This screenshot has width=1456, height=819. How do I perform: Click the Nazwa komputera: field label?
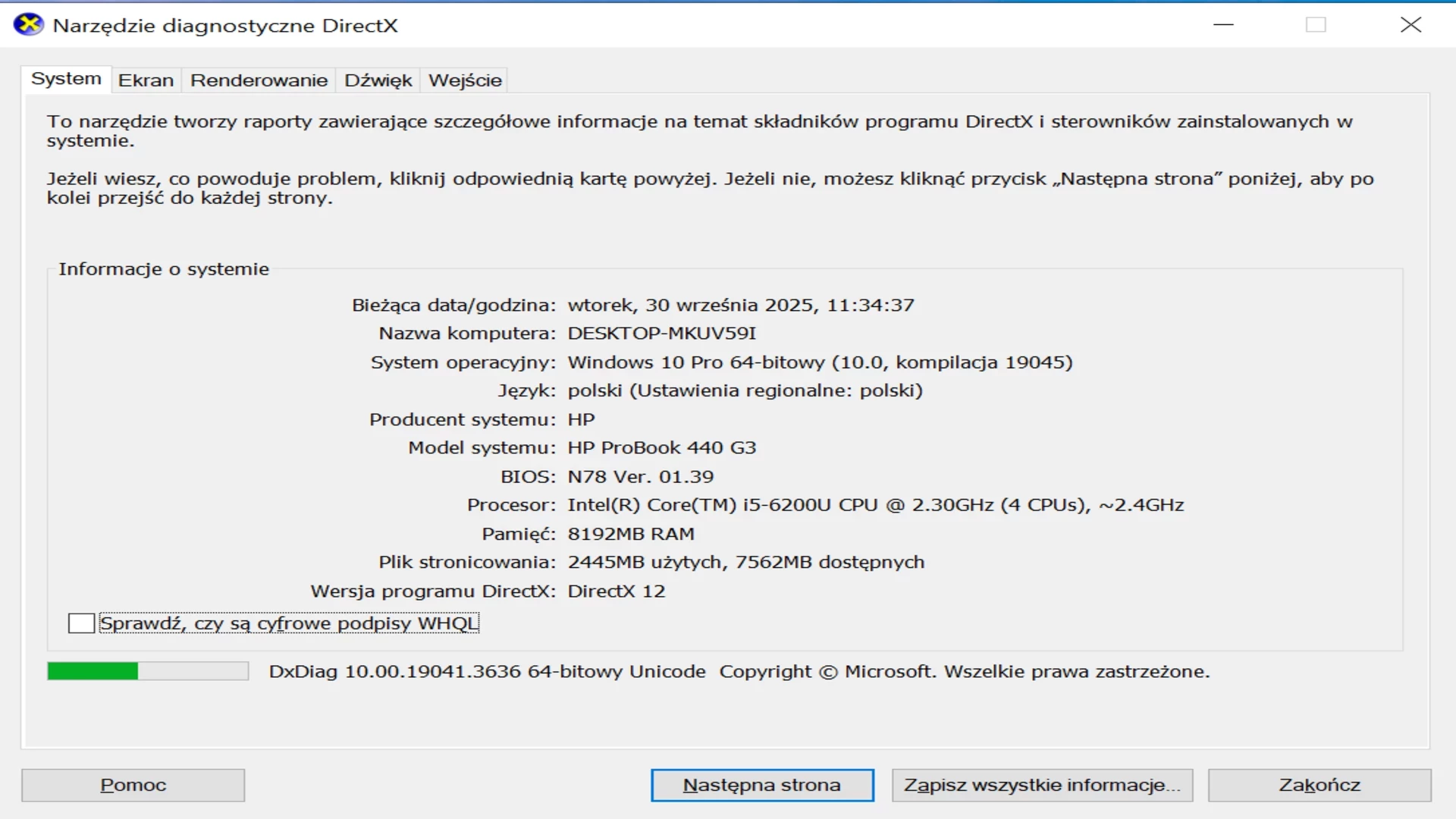point(467,334)
